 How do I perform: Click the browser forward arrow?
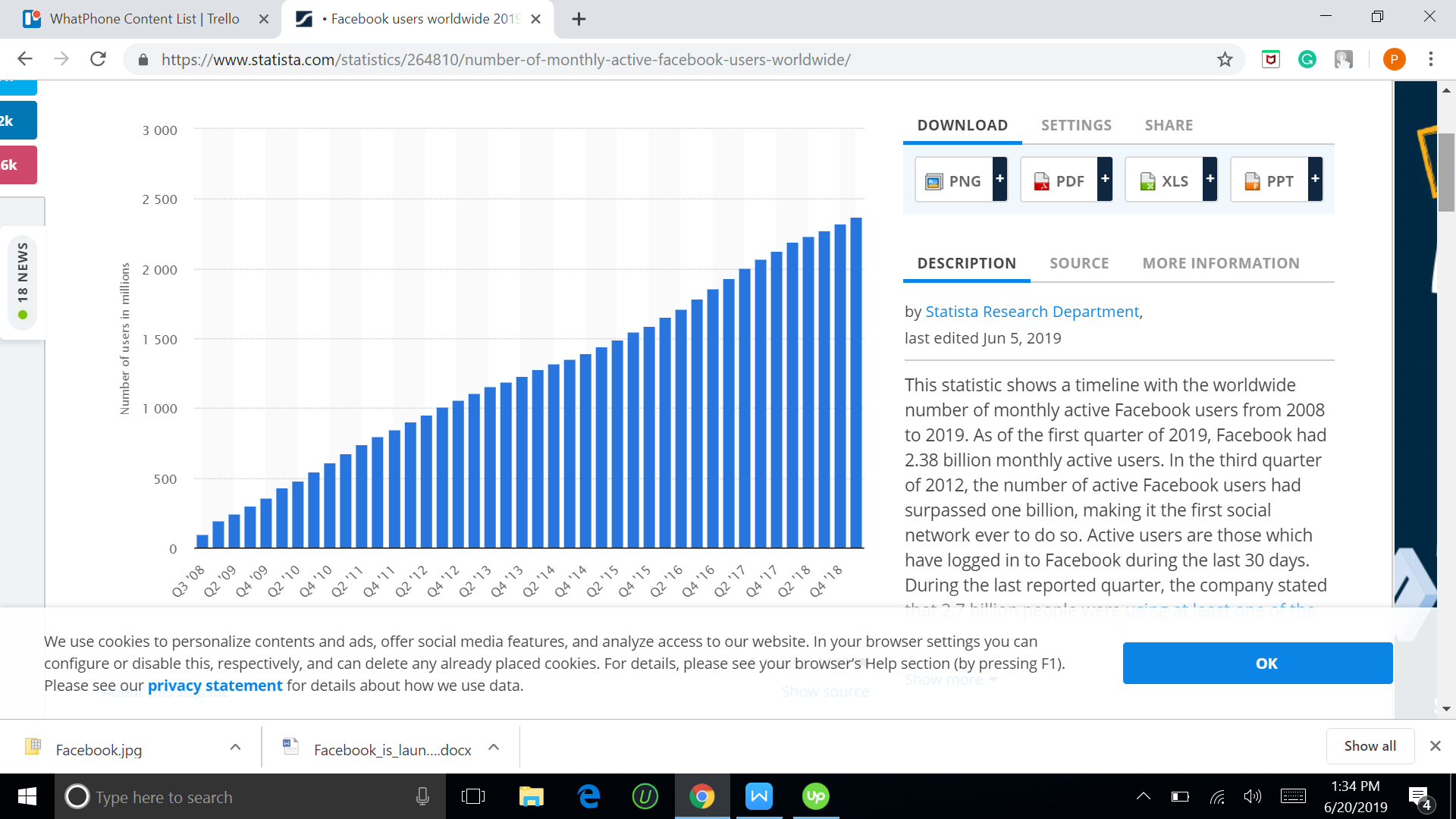[61, 59]
